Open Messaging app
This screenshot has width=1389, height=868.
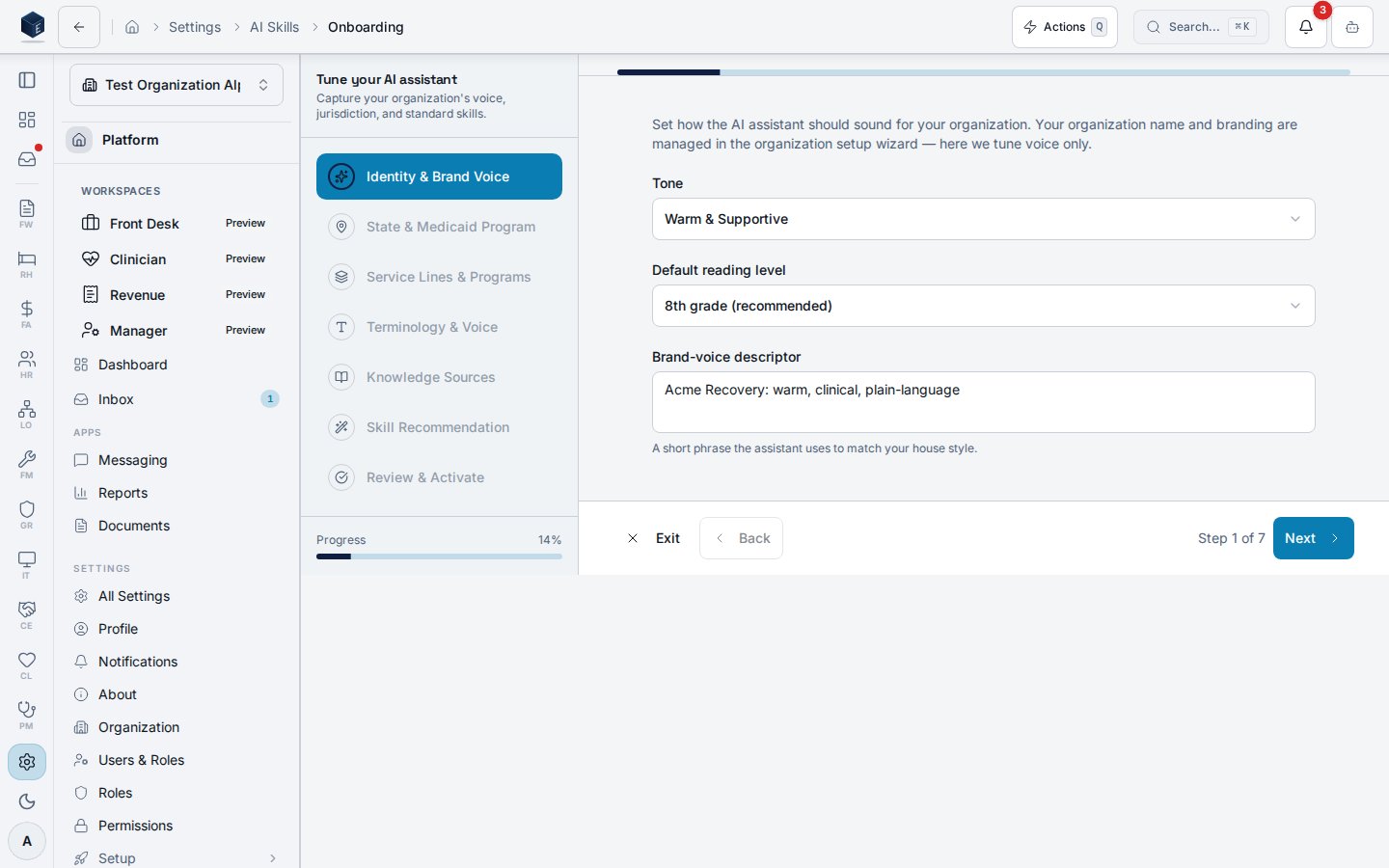[x=177, y=460]
